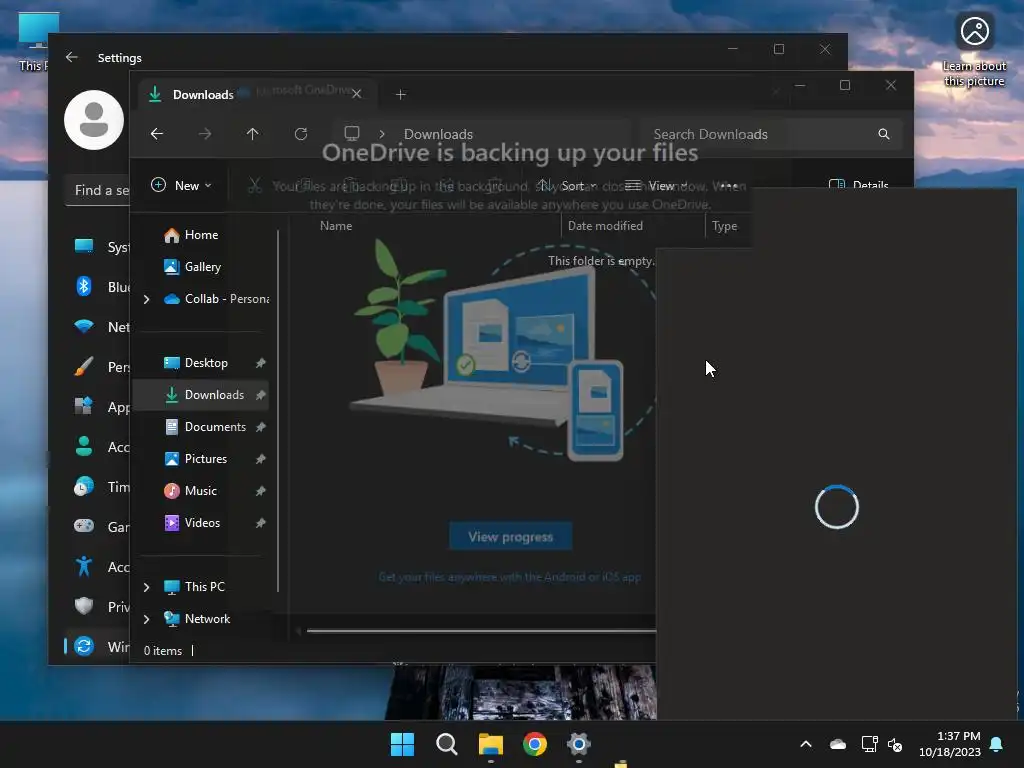
Task: Open the Desktop quick access folder
Action: click(206, 362)
